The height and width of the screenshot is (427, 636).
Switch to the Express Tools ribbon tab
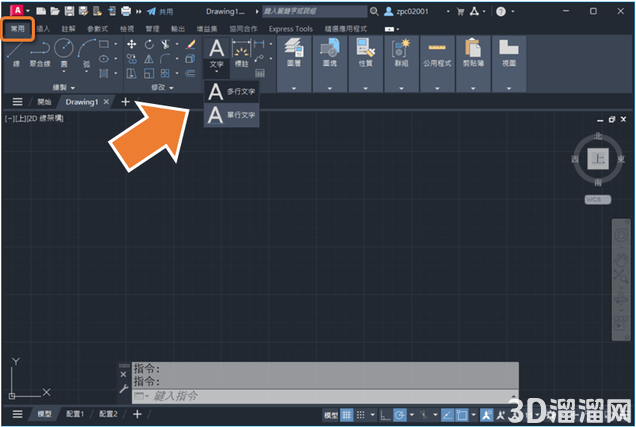click(x=290, y=29)
